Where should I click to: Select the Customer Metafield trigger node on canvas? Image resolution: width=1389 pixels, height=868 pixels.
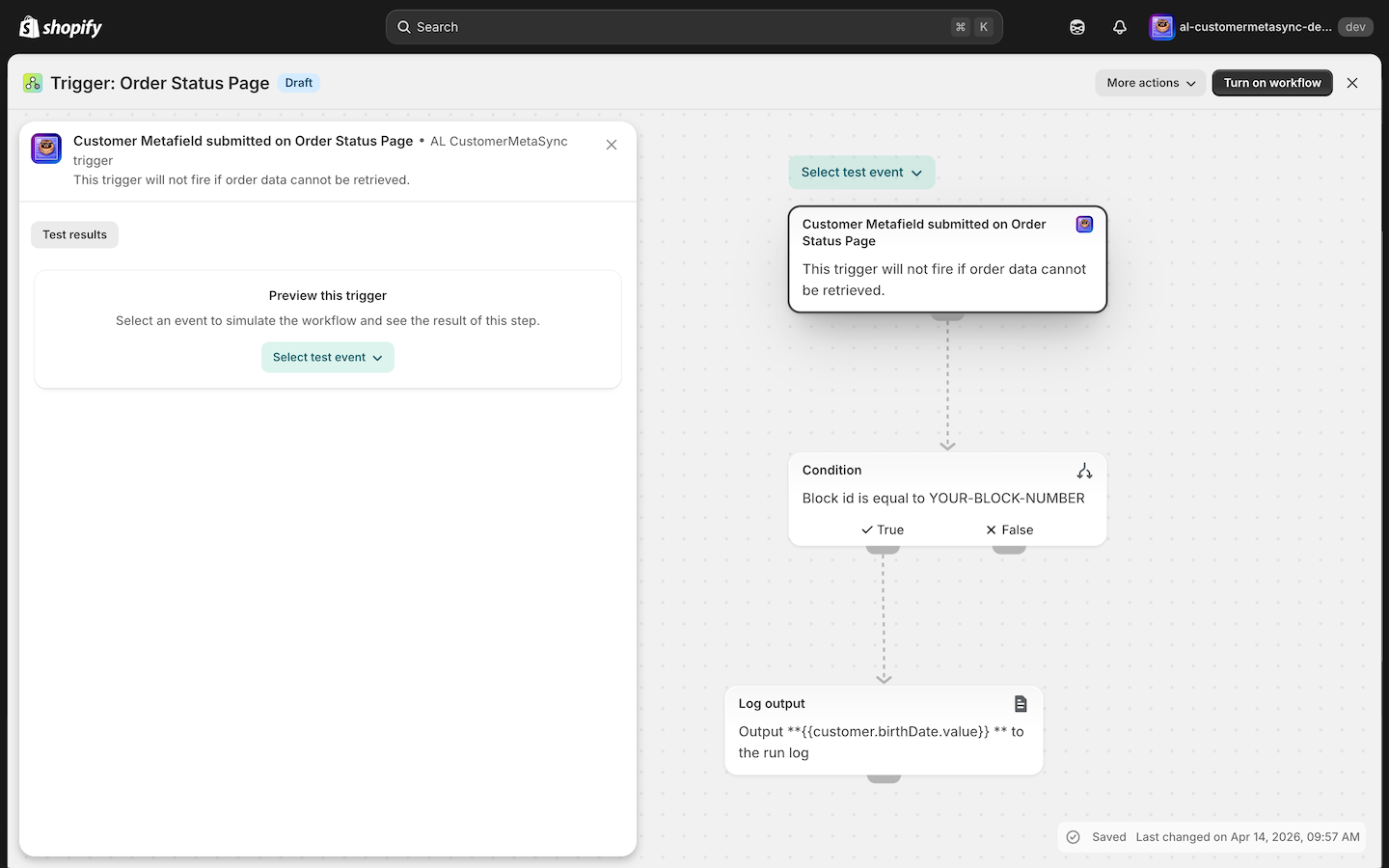947,258
